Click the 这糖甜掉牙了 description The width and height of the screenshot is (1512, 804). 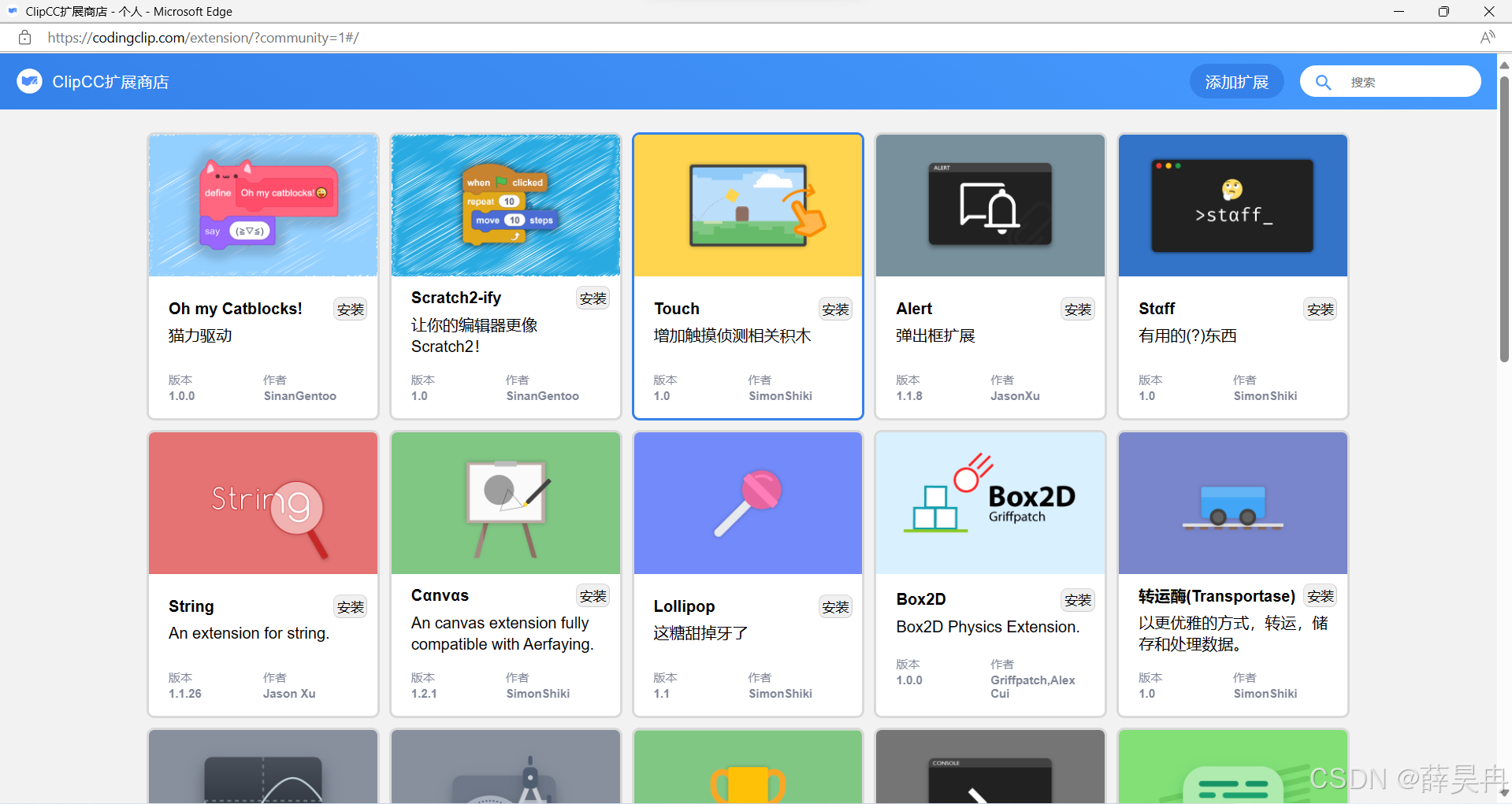pyautogui.click(x=700, y=633)
